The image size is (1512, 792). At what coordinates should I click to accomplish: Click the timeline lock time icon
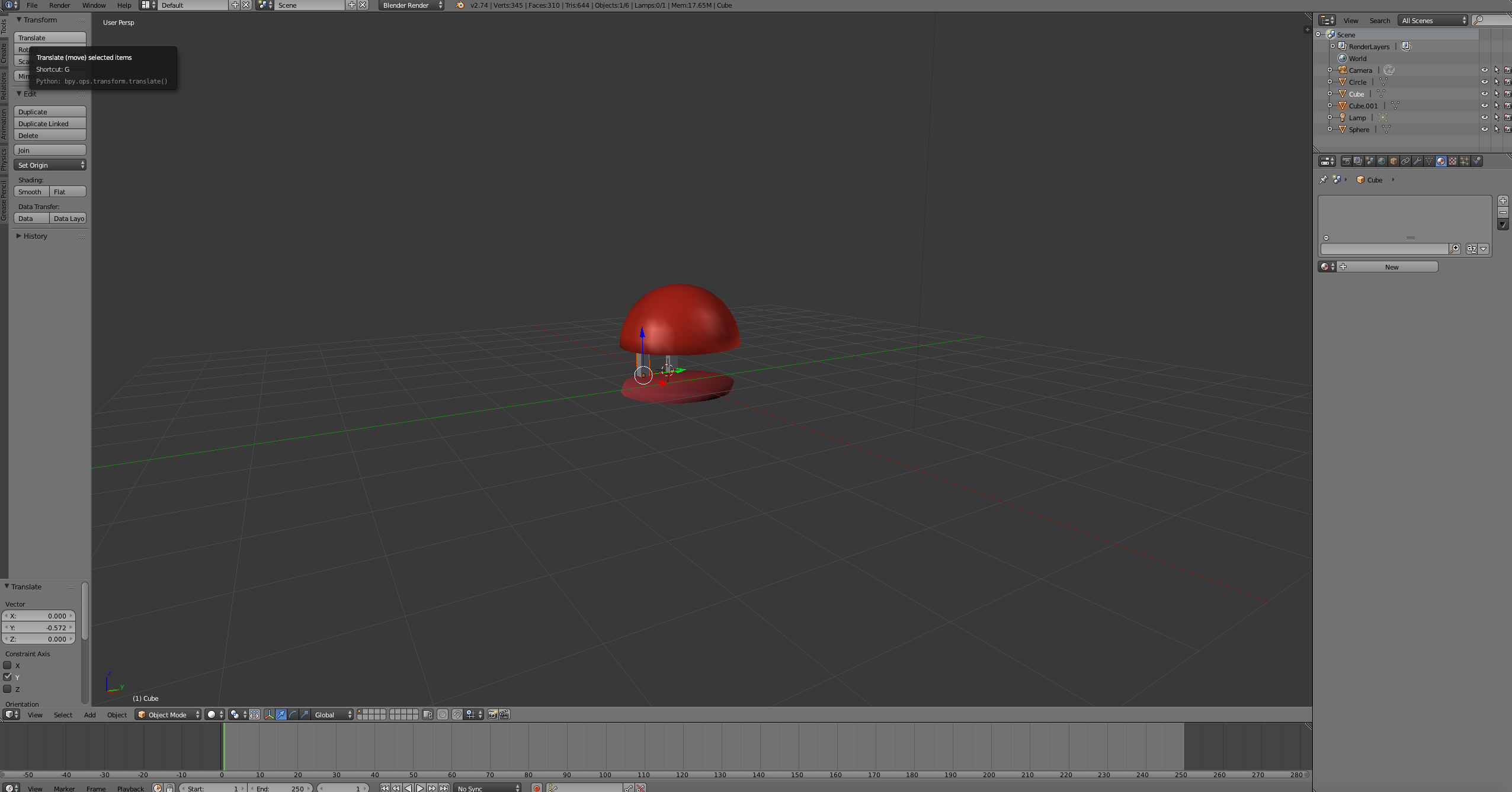coord(169,788)
